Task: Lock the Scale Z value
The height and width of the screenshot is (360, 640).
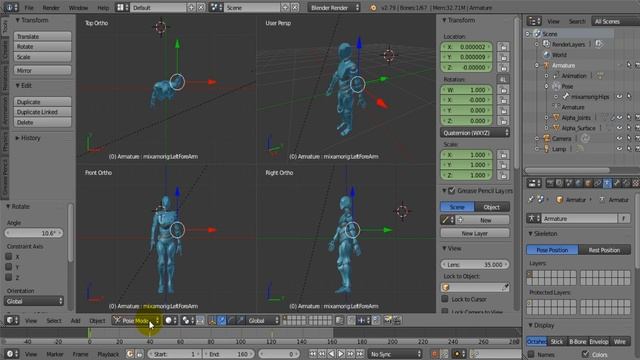Action: (x=503, y=175)
